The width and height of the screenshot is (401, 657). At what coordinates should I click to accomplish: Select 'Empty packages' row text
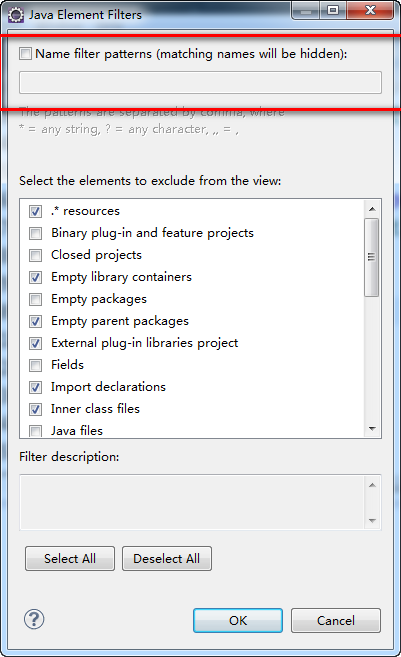click(x=99, y=299)
